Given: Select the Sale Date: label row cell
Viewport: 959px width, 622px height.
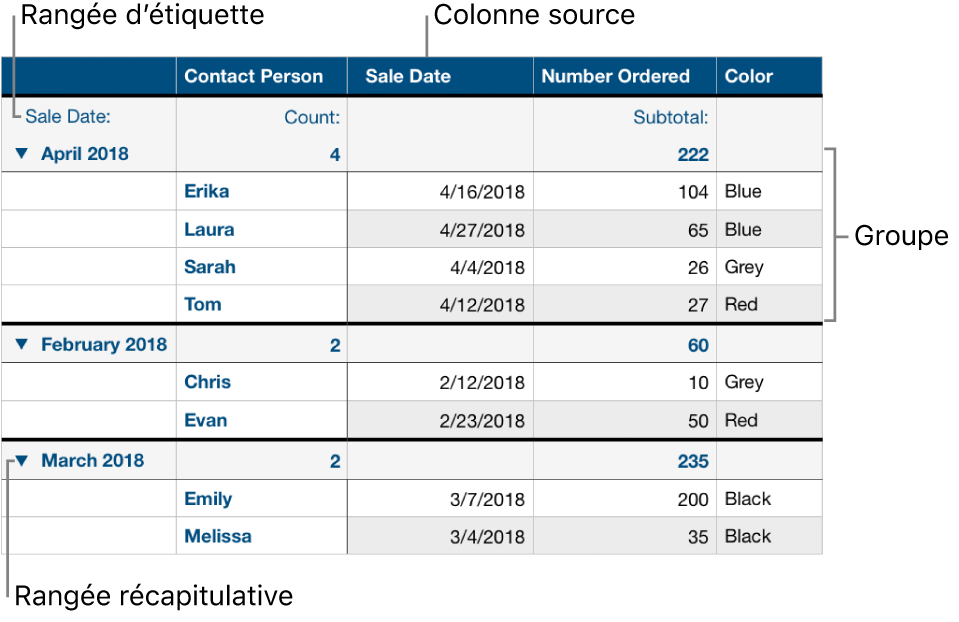Looking at the screenshot, I should tap(68, 117).
